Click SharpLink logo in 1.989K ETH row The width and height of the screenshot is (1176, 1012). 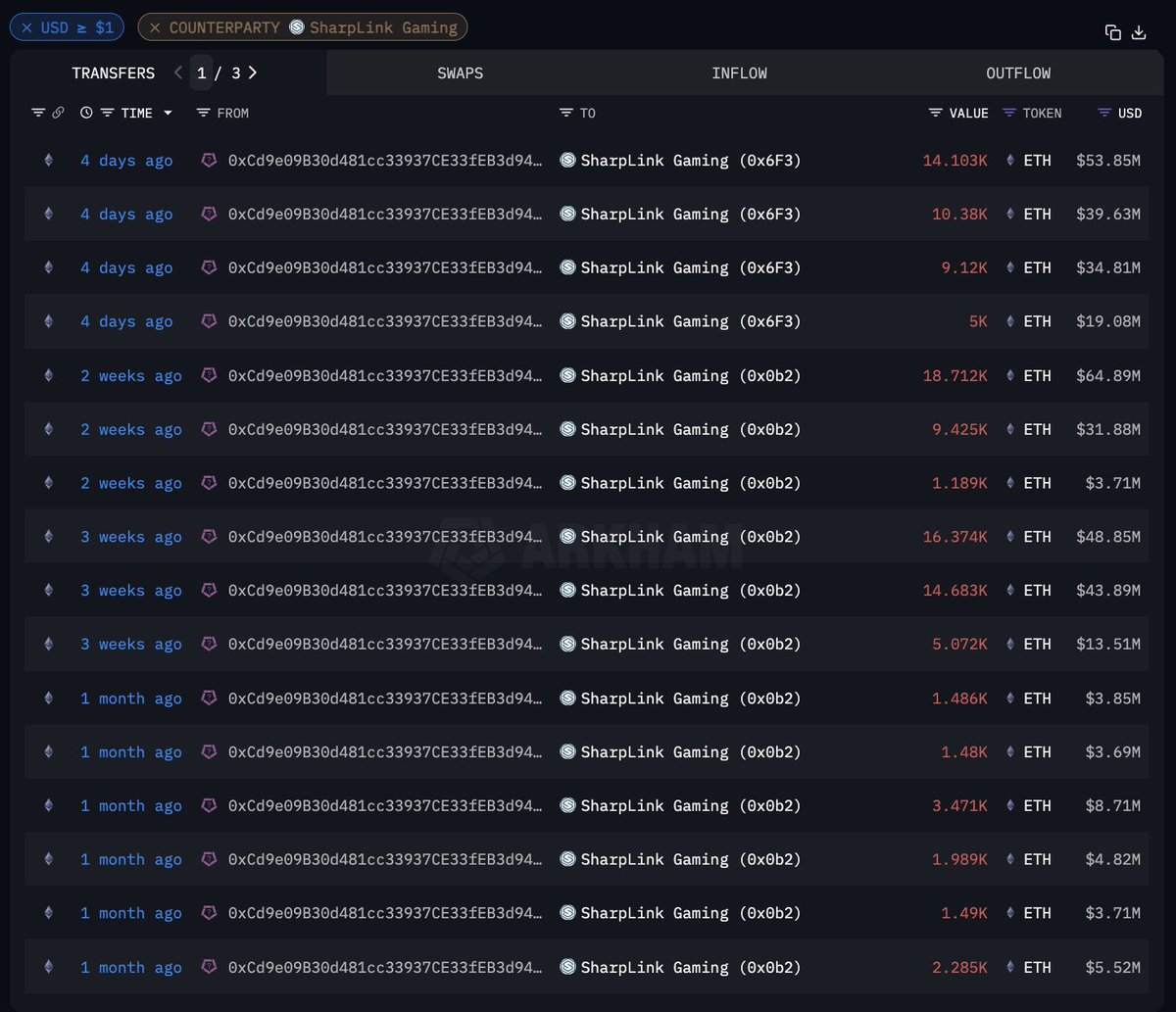[x=567, y=859]
